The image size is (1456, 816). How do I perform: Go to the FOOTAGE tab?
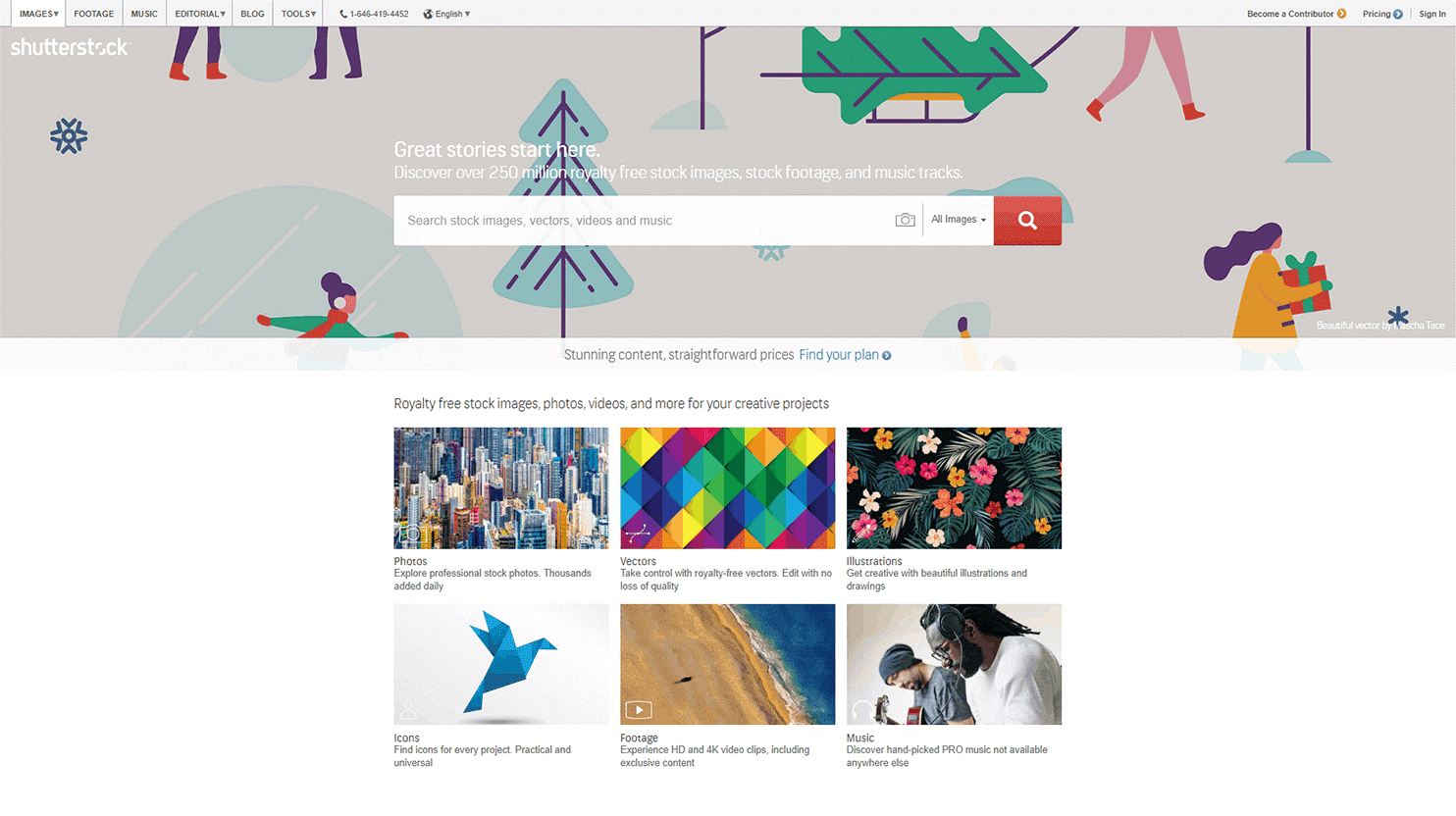(x=94, y=14)
